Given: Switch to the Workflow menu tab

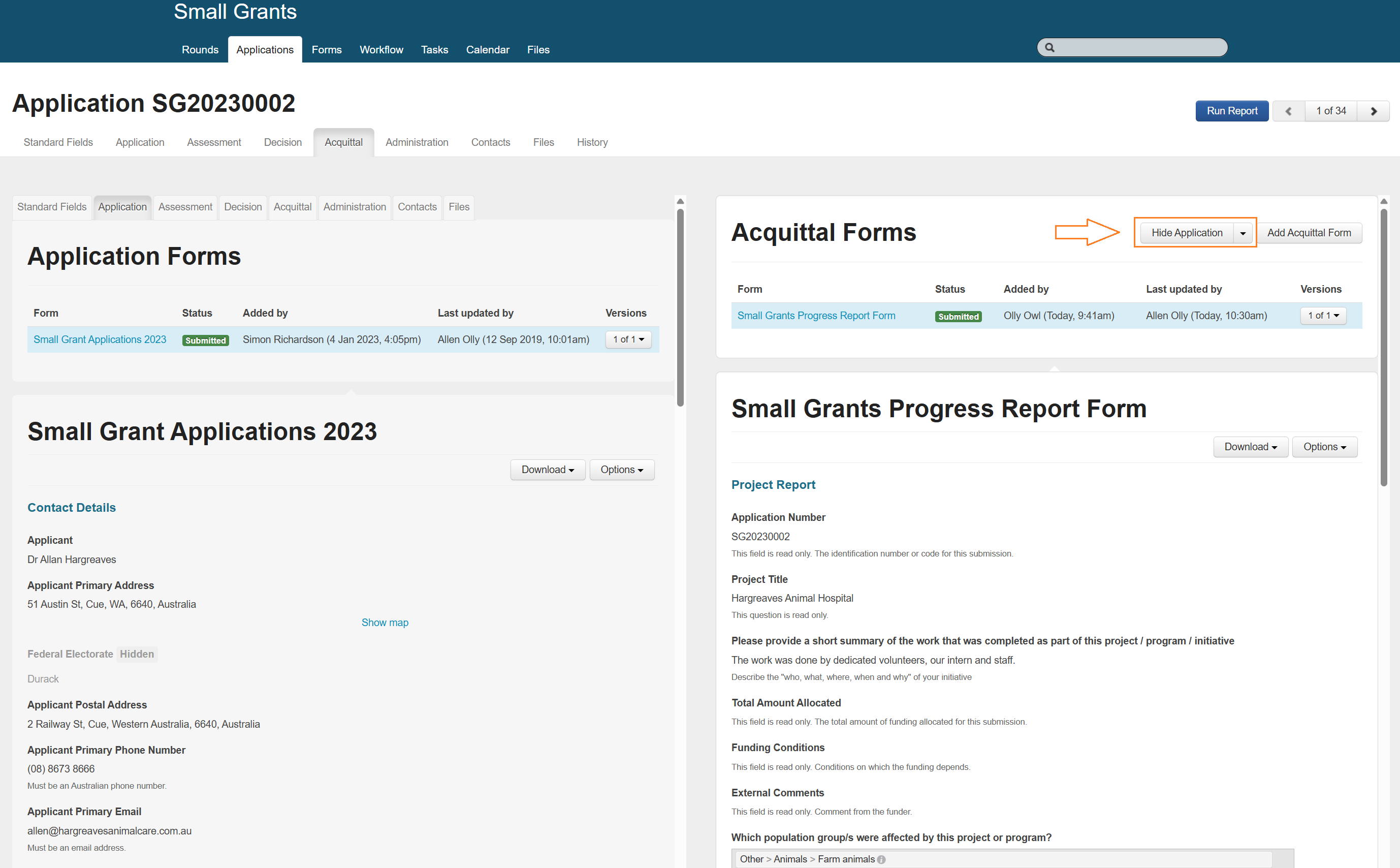Looking at the screenshot, I should tap(381, 50).
